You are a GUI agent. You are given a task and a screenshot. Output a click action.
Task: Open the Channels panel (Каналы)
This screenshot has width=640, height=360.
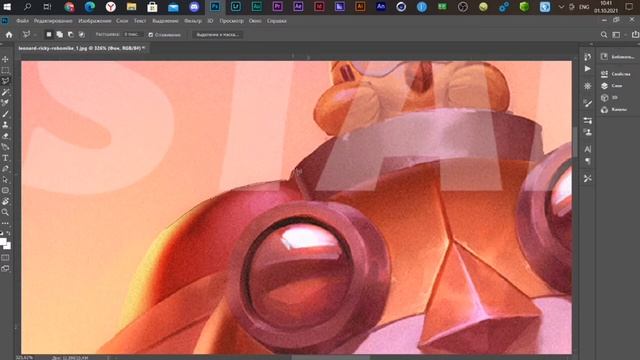pos(613,109)
